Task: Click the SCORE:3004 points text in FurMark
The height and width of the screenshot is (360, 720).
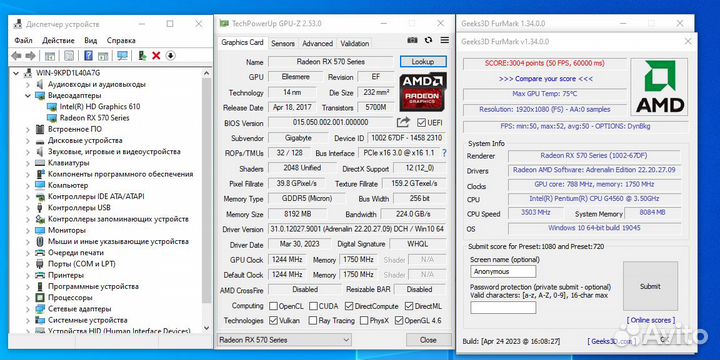Action: coord(545,63)
